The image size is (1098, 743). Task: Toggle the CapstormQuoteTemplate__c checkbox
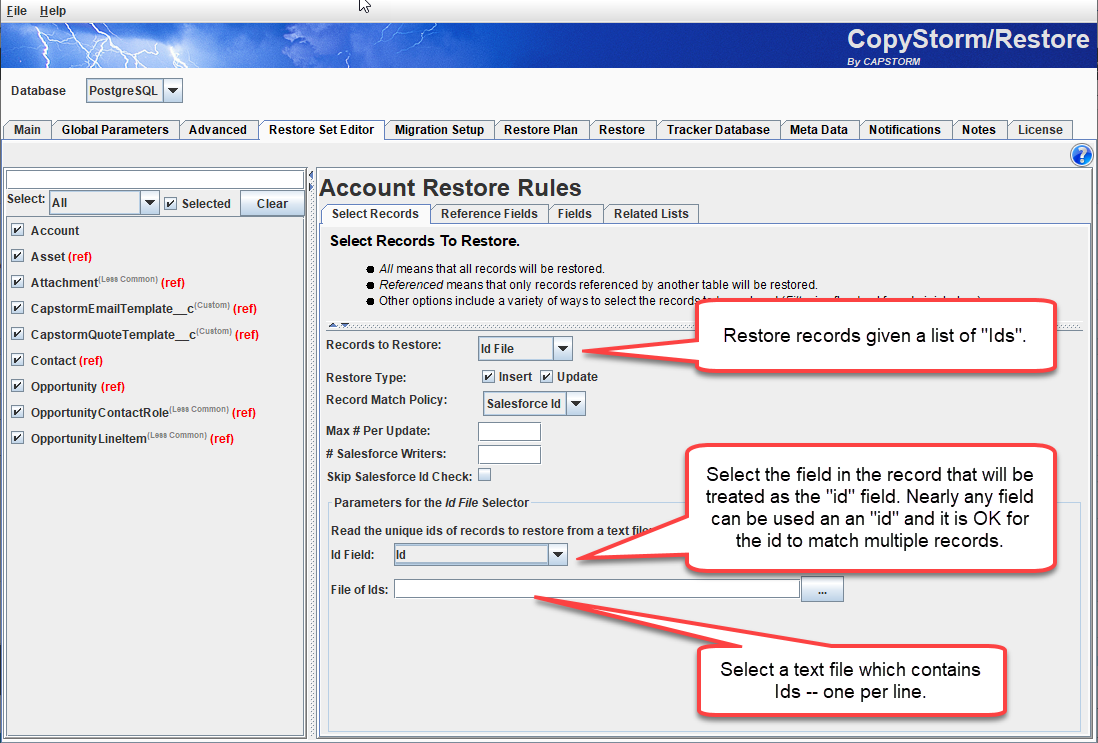[18, 333]
